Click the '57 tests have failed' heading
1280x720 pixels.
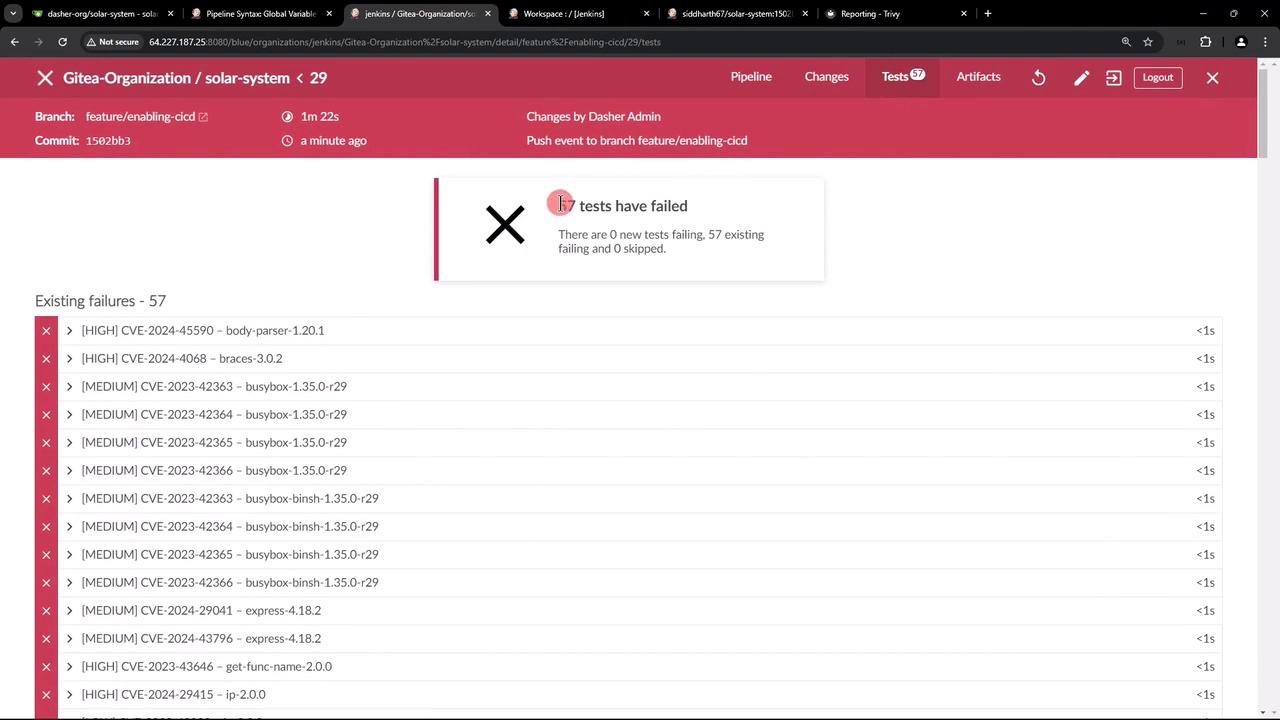(623, 206)
